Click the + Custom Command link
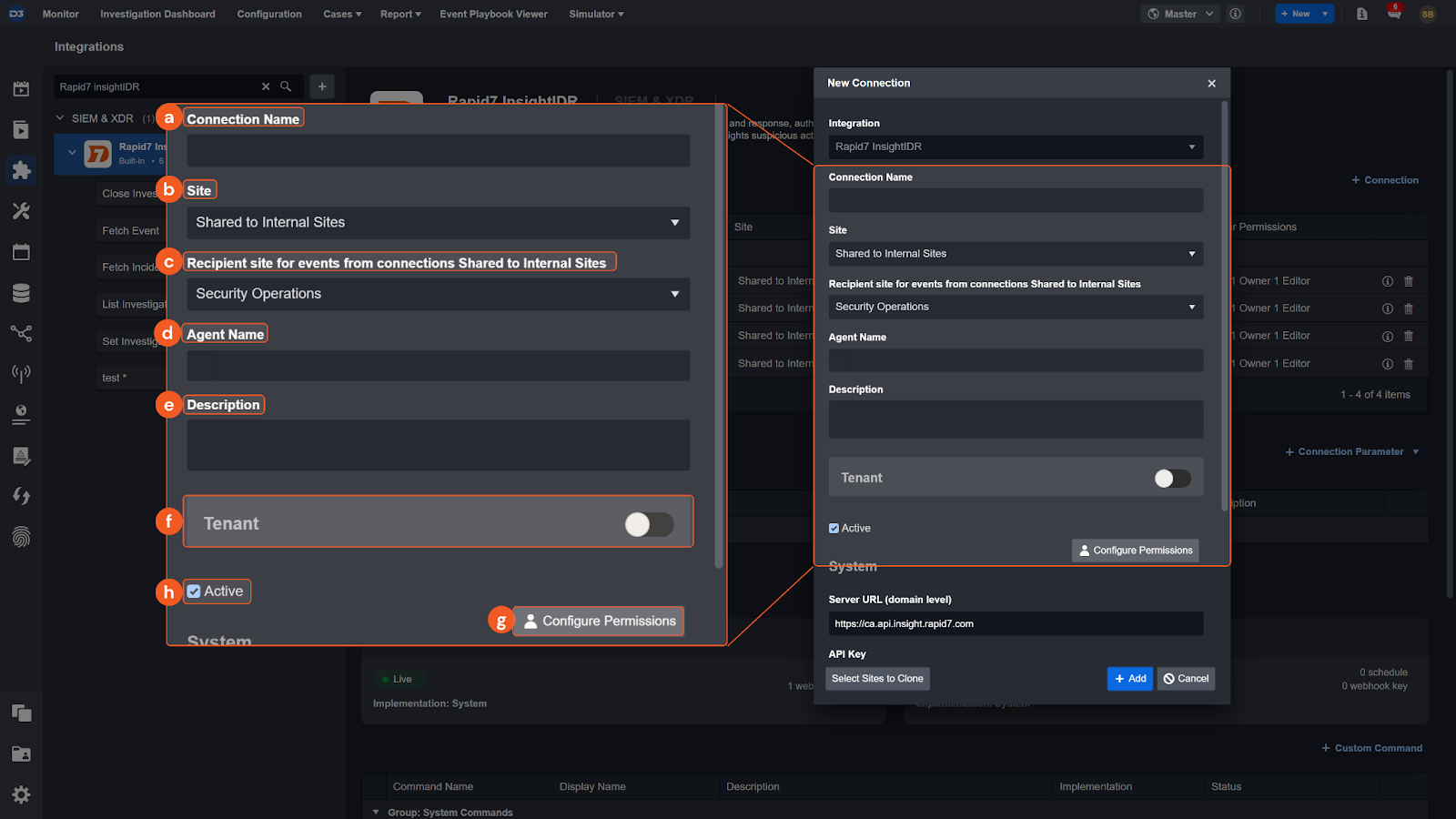 1372,748
